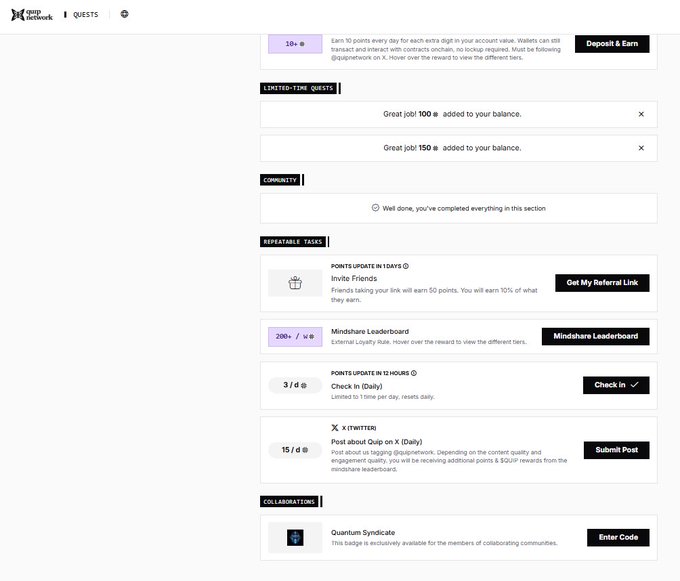Screen dimensions: 680x581
Task: Click the Quip Network logo
Action: [32, 14]
